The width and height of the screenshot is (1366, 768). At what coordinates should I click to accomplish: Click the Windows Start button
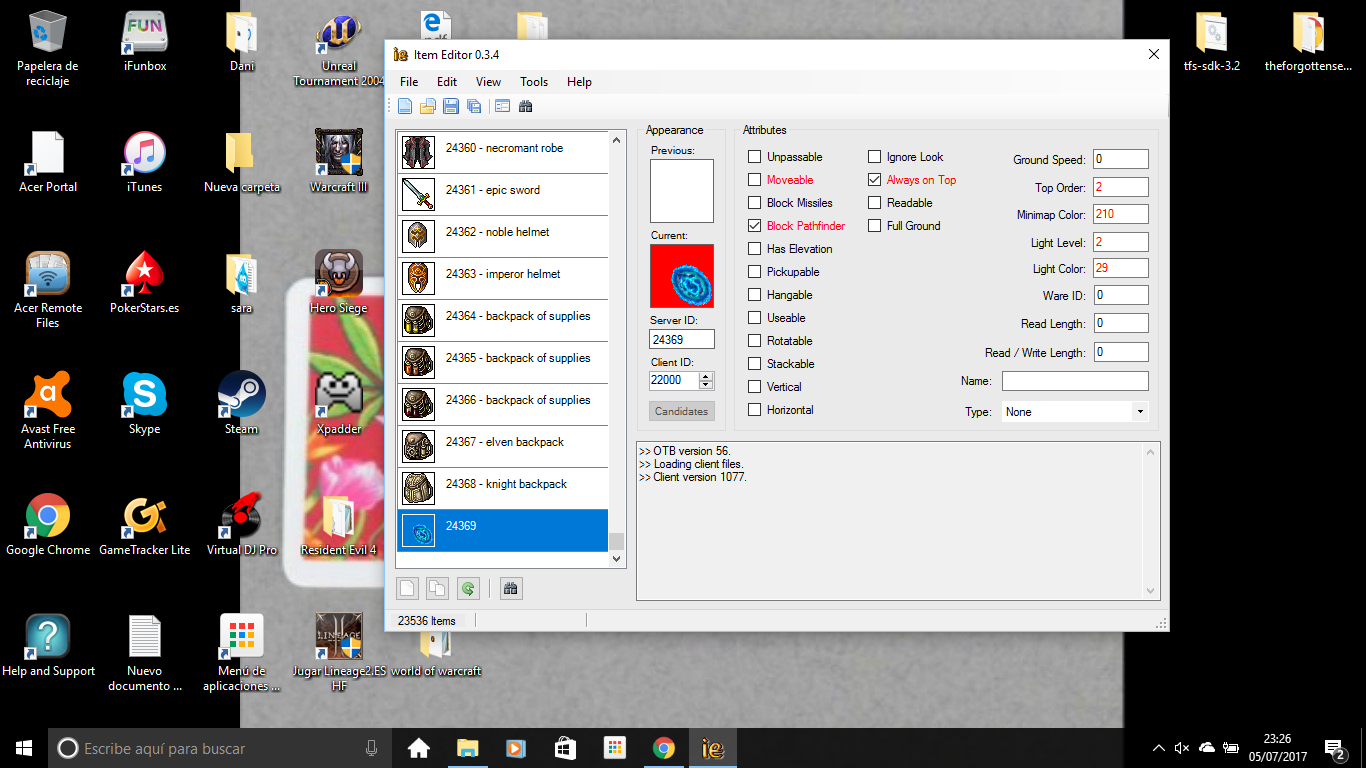pyautogui.click(x=24, y=748)
